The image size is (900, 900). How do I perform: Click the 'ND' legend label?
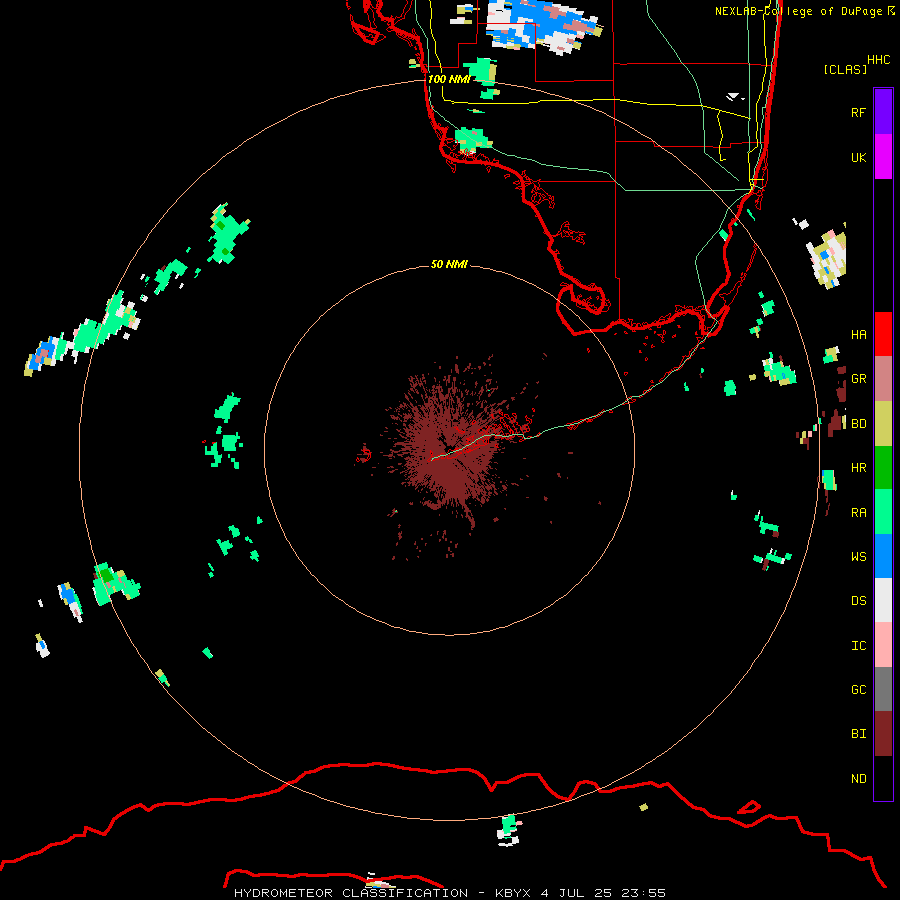858,778
